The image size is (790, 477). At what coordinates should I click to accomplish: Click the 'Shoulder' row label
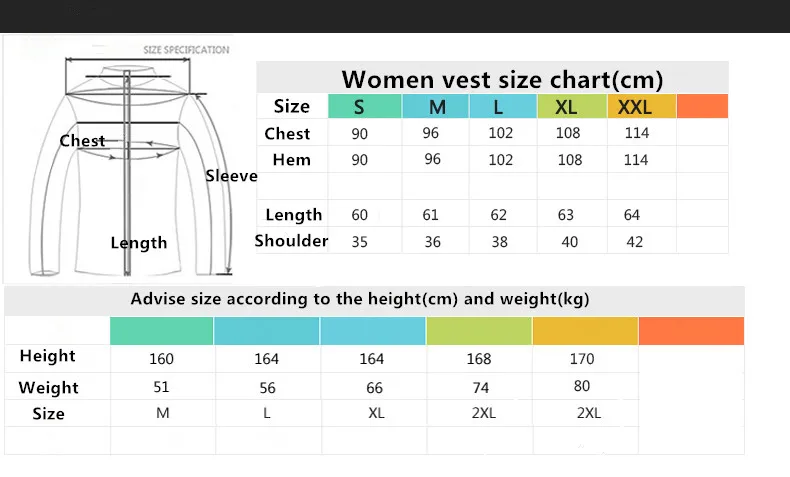point(291,241)
